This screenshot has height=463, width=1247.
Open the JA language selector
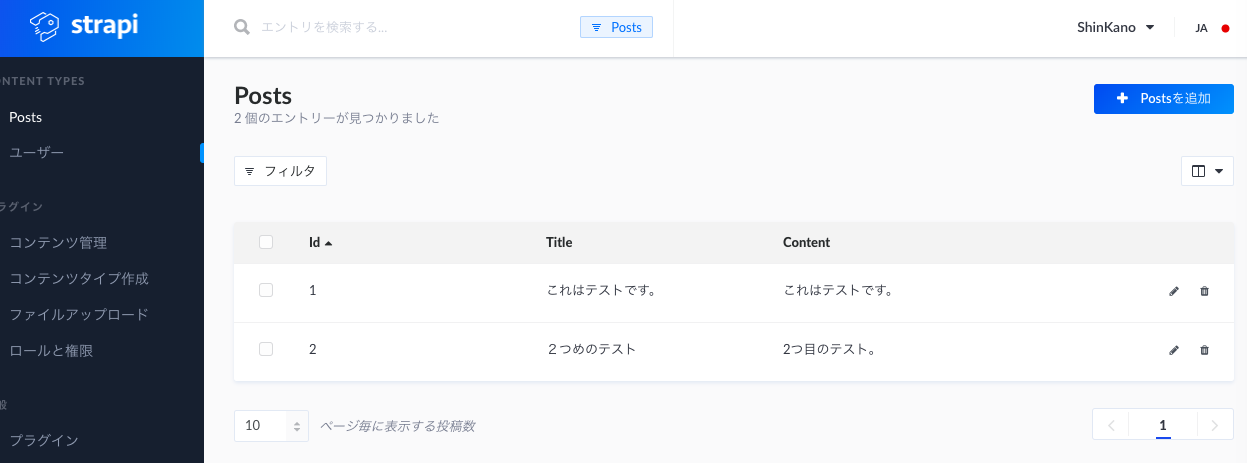(x=1212, y=28)
